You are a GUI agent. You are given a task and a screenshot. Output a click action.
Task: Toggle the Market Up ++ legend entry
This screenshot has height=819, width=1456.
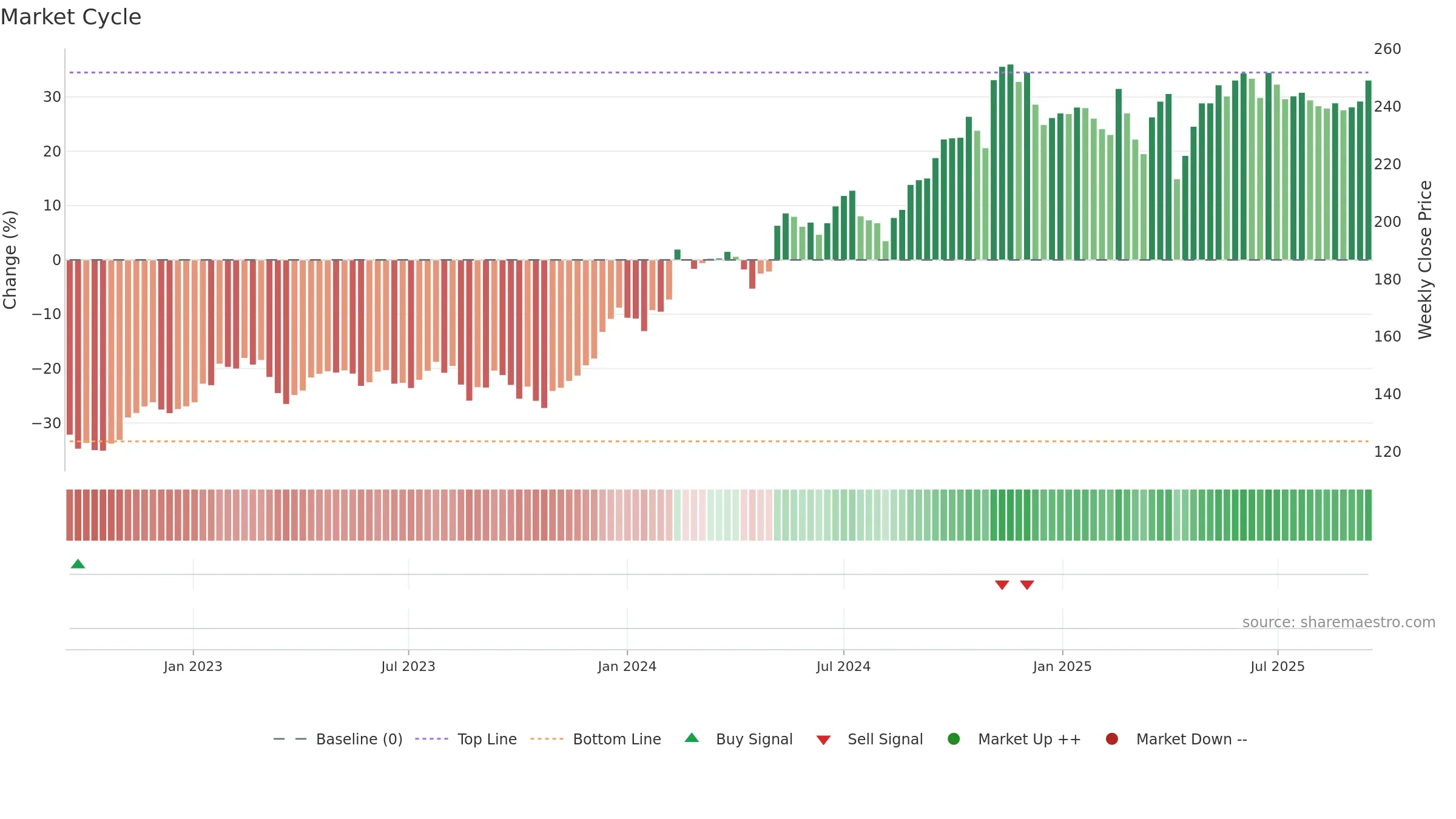click(1014, 739)
